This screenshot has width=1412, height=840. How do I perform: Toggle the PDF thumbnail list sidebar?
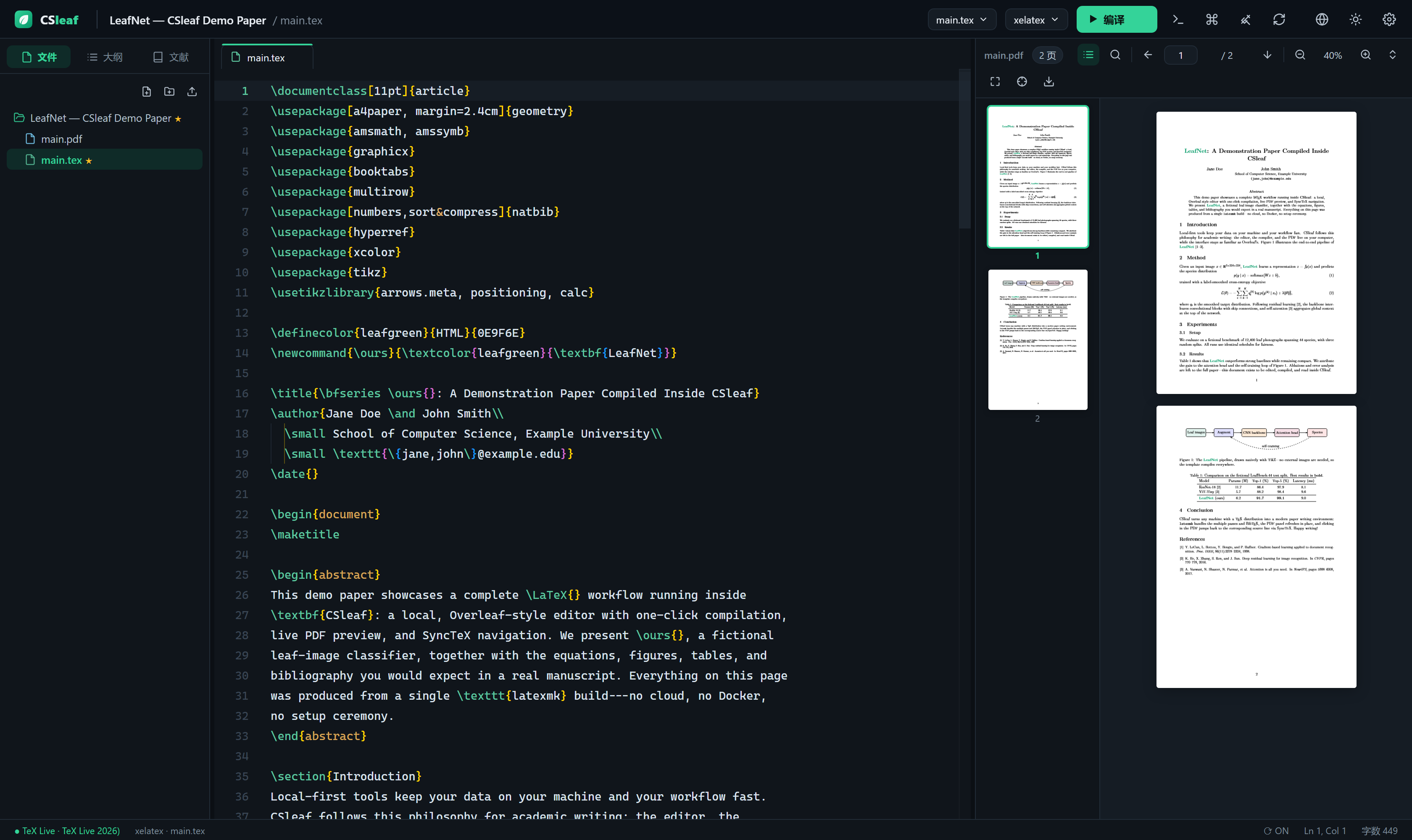pos(1088,55)
